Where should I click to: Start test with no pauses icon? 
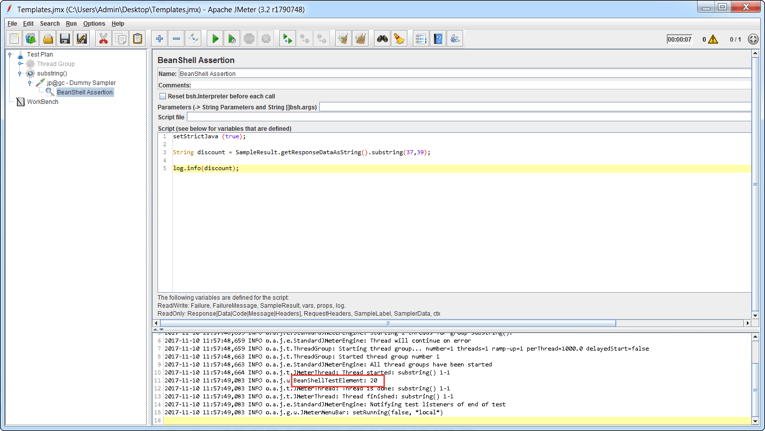pos(232,39)
